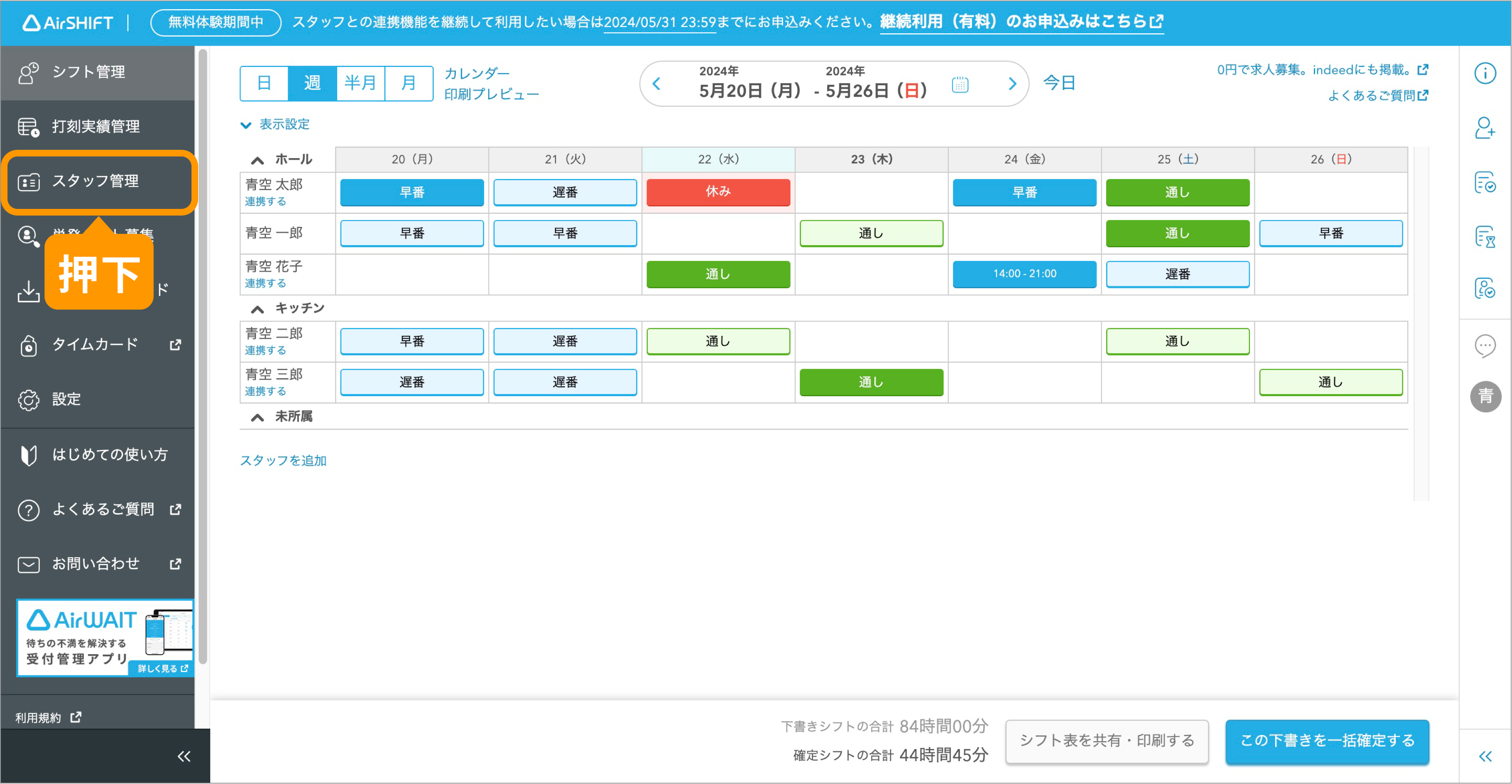Click 連携する under 青空 花子

(265, 283)
